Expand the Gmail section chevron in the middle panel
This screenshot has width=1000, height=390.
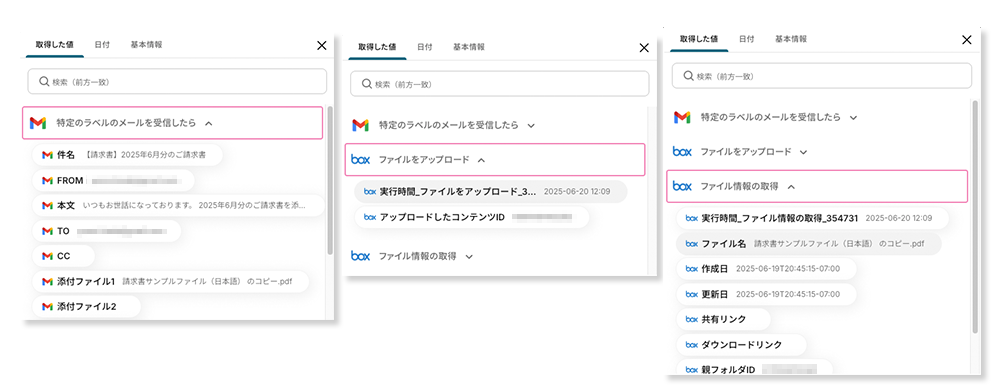(531, 126)
